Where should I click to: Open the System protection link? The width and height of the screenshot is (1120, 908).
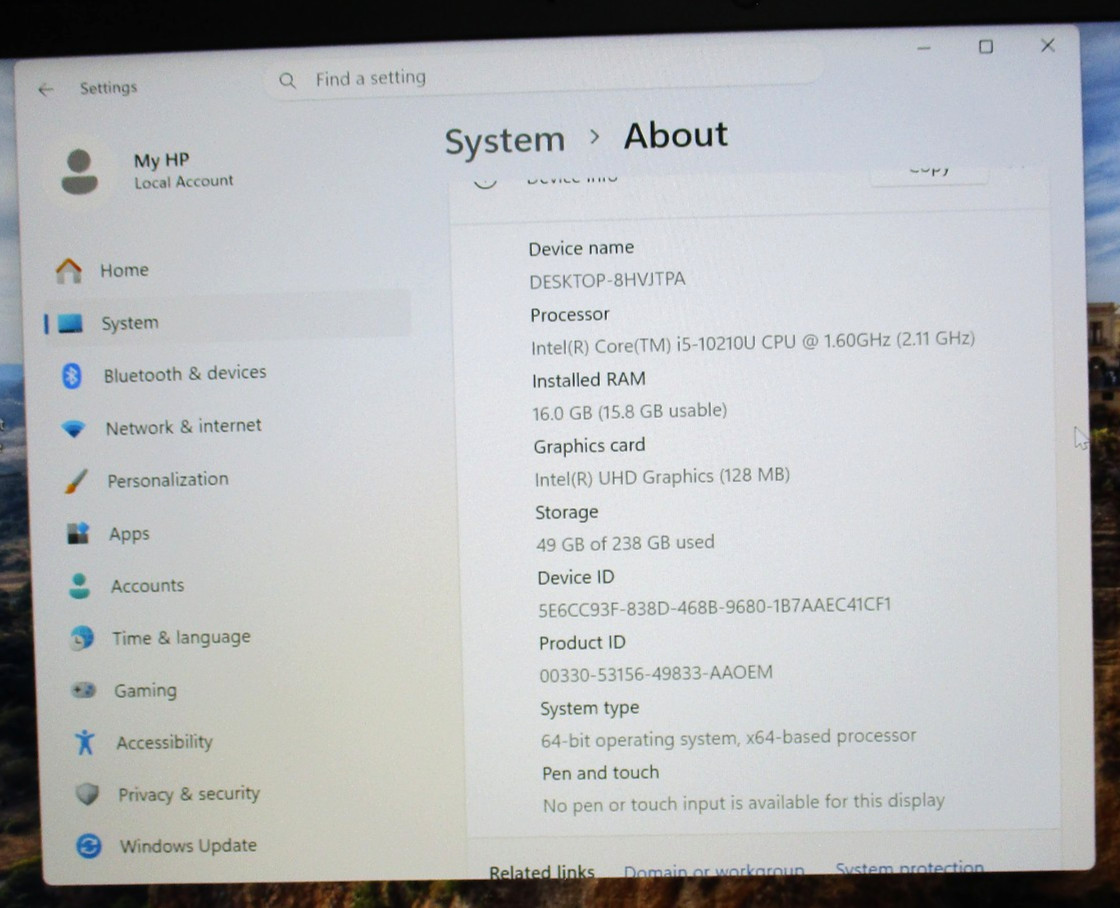point(909,869)
